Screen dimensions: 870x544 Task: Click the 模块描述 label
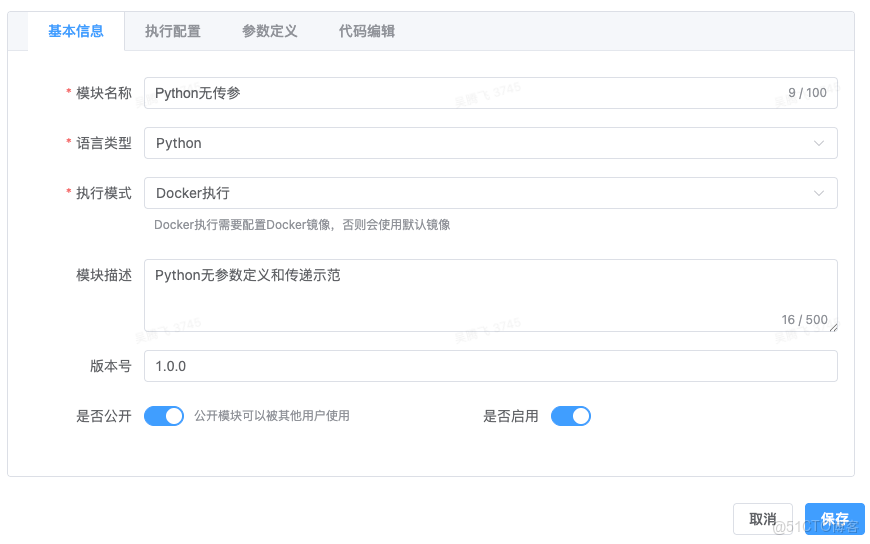click(104, 275)
